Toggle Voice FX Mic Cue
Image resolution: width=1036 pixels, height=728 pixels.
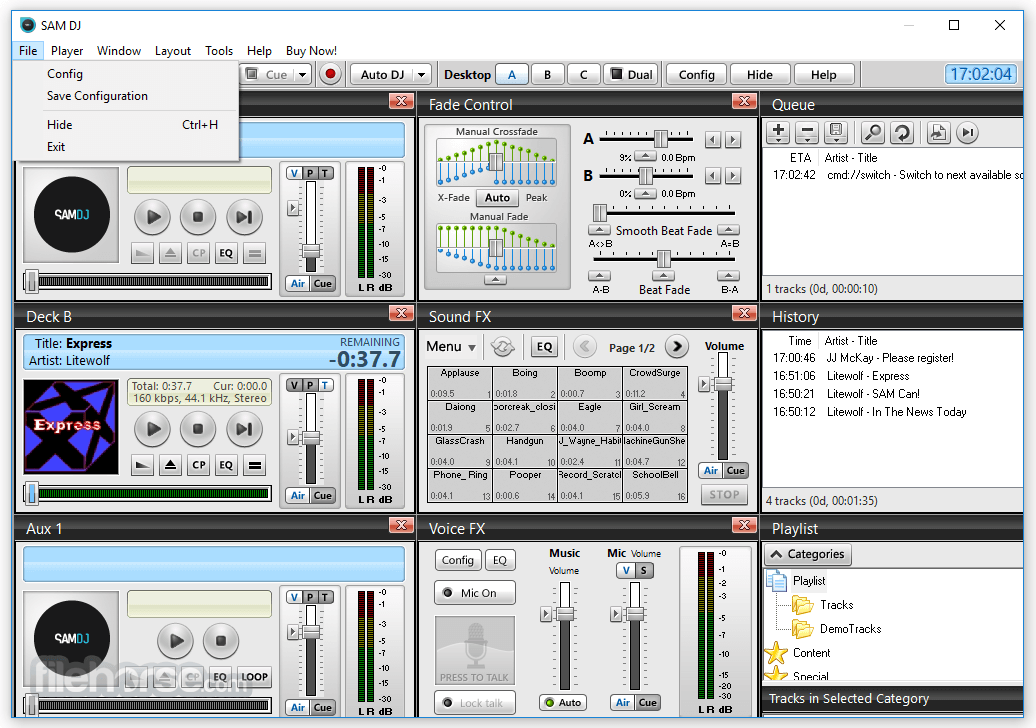(x=648, y=703)
